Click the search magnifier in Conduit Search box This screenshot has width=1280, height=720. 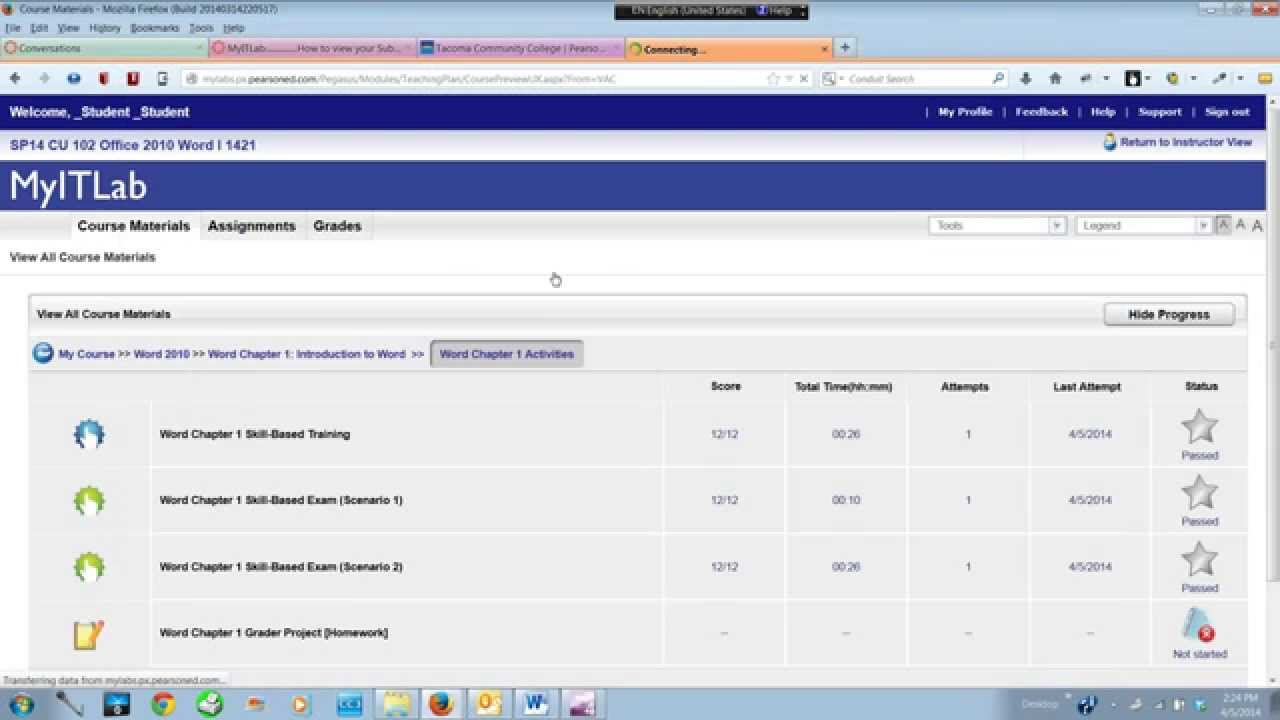coord(997,78)
